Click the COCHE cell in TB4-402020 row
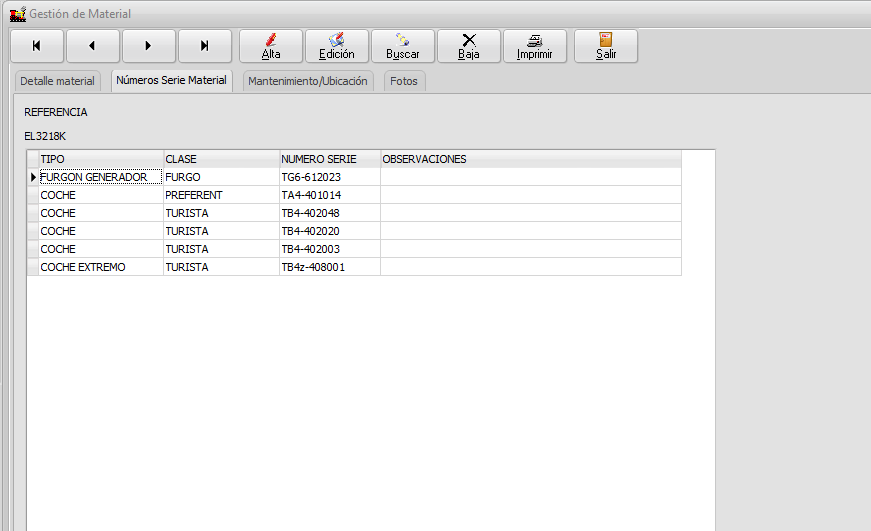Viewport: 871px width, 531px height. click(x=101, y=231)
